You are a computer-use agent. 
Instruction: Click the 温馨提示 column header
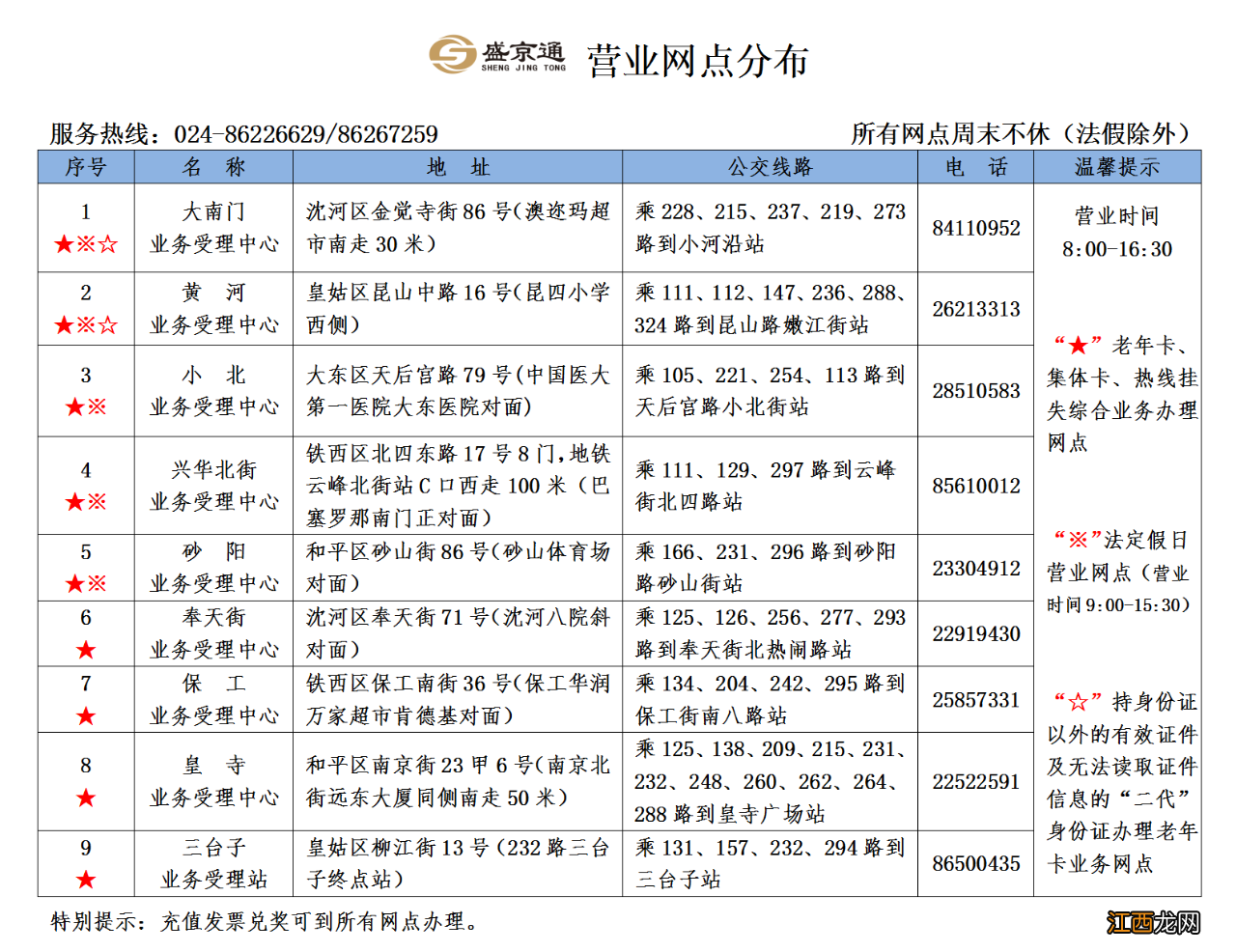[x=1117, y=168]
